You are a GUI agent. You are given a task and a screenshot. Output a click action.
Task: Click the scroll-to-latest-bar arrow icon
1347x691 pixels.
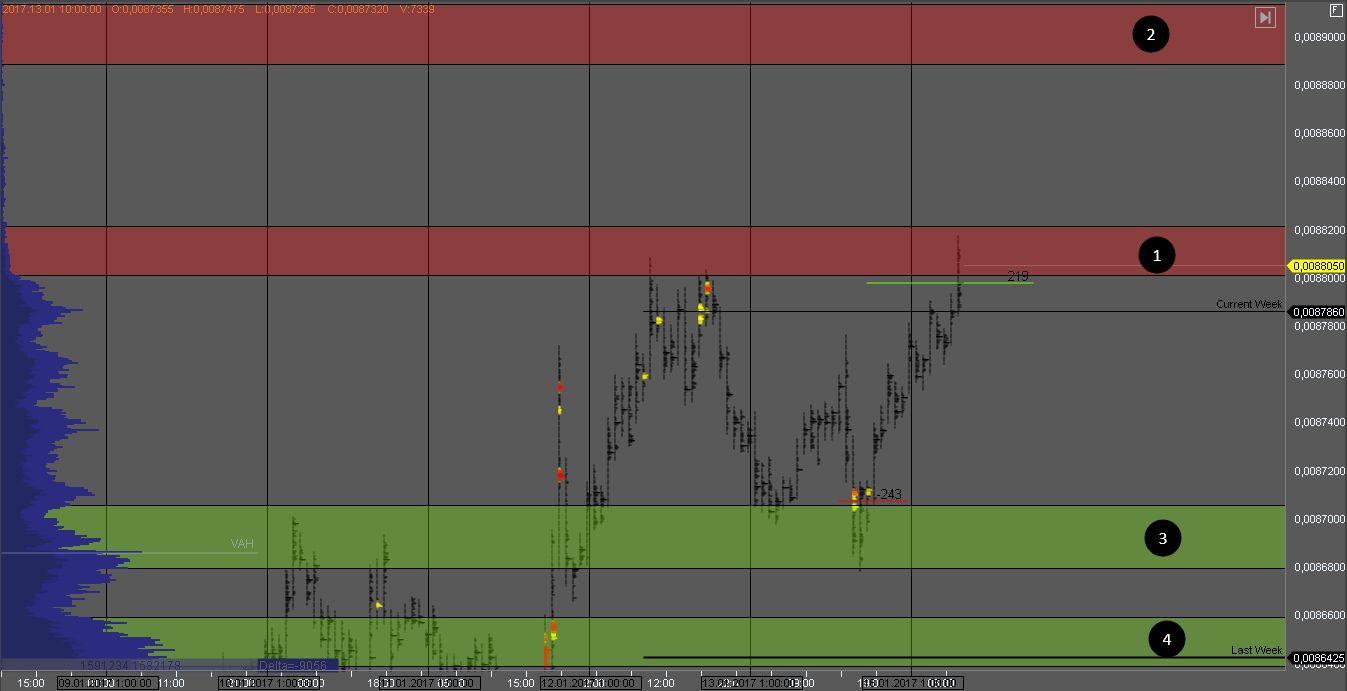(x=1265, y=17)
